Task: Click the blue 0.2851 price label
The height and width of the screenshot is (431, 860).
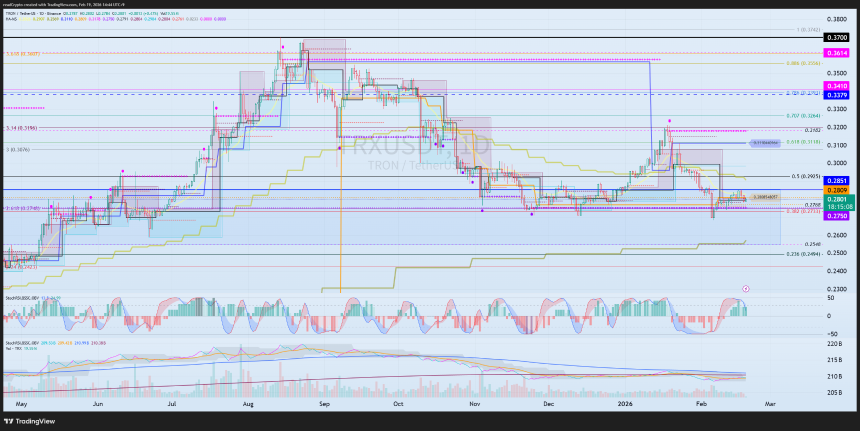Action: tap(836, 180)
